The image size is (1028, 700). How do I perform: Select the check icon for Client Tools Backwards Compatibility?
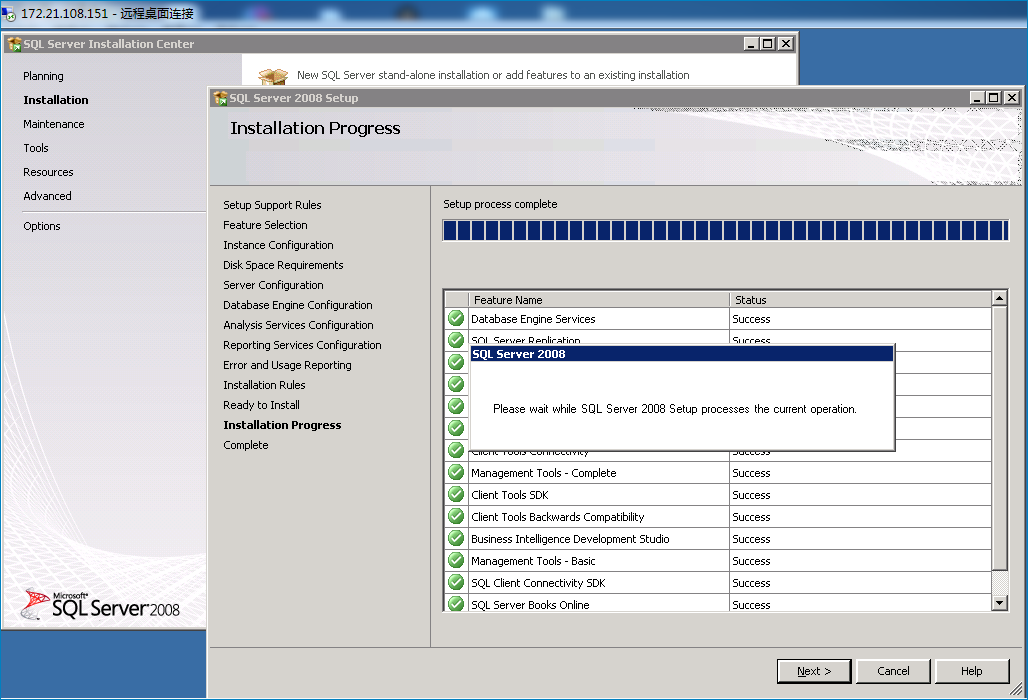pyautogui.click(x=456, y=516)
